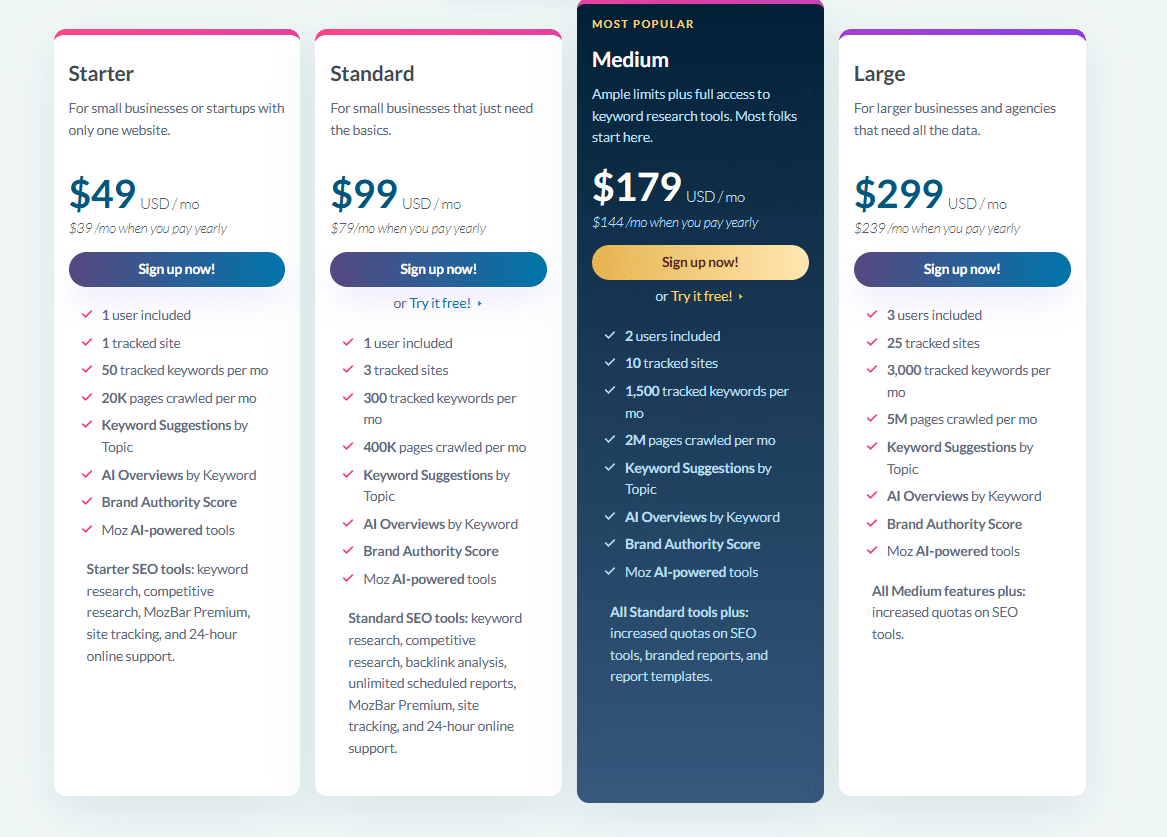Click the $299 price on Large plan
This screenshot has width=1167, height=837.
(899, 194)
